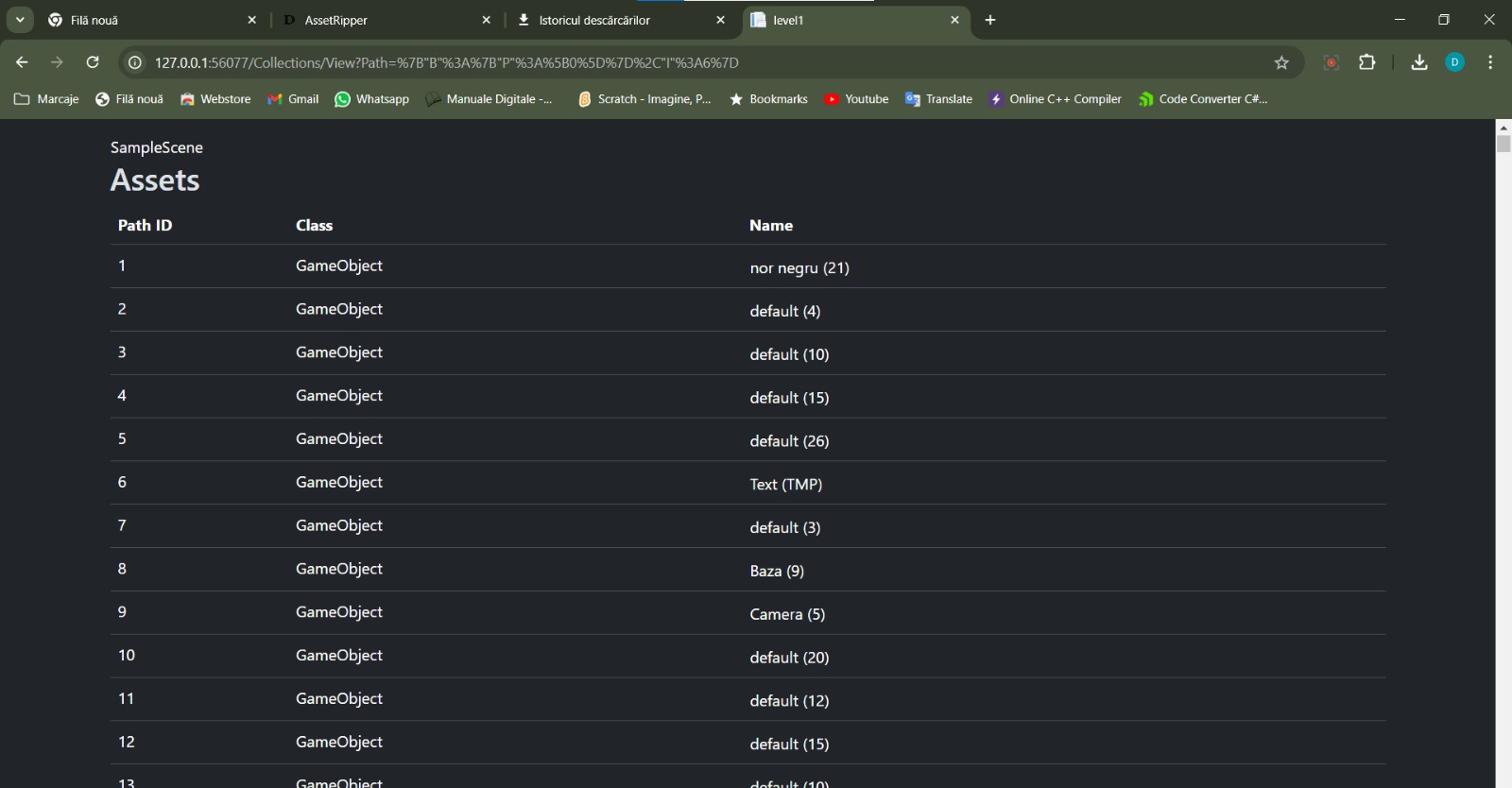
Task: Open the Scratch - Imagine bookmark
Action: [644, 99]
